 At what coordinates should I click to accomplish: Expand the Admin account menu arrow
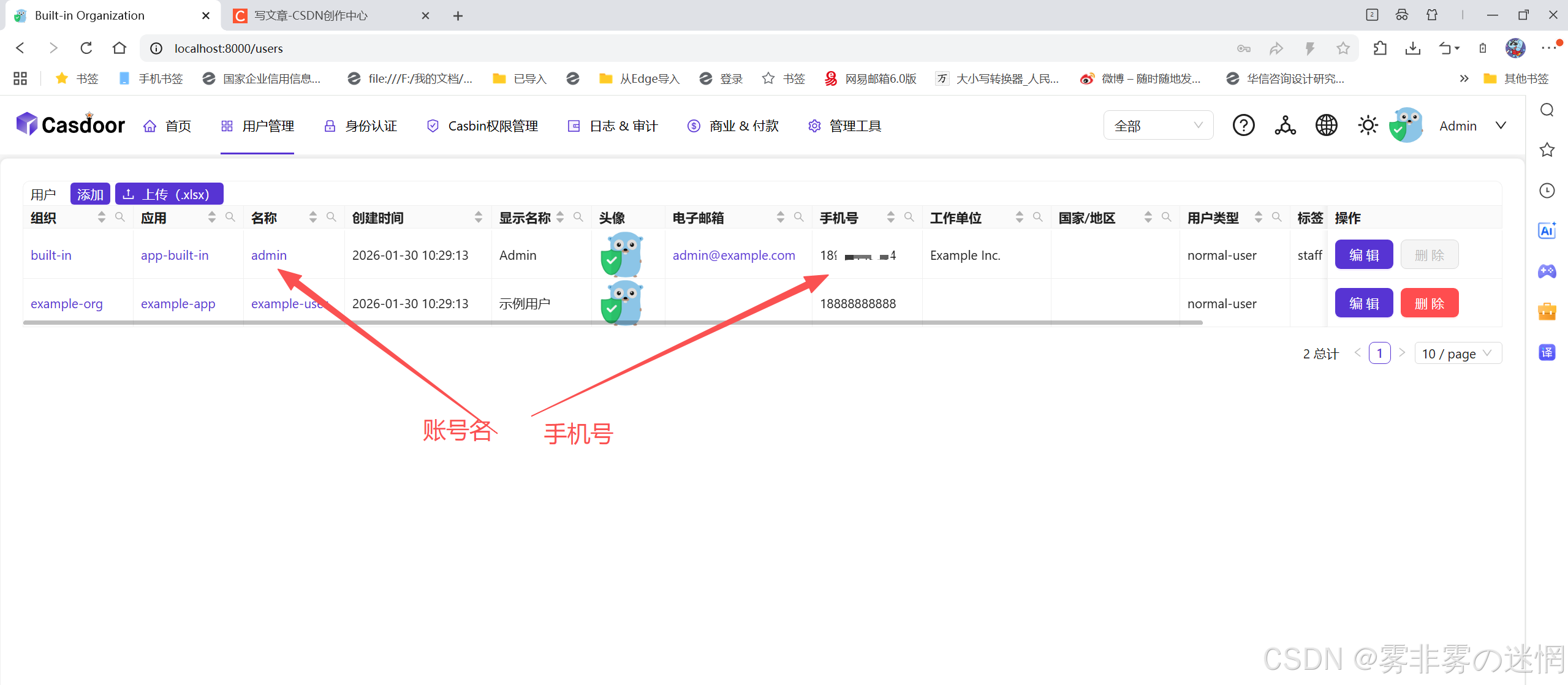(x=1500, y=126)
